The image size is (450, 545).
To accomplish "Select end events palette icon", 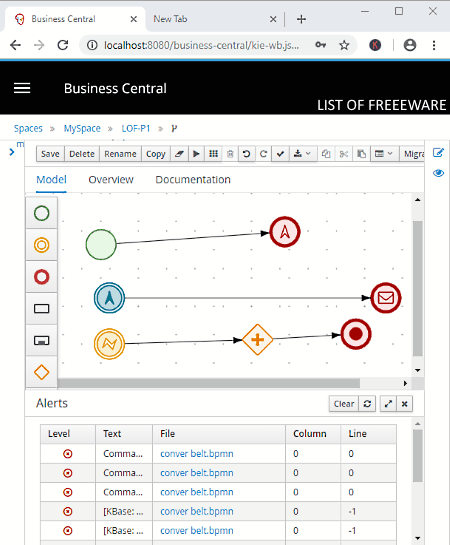I will point(42,277).
